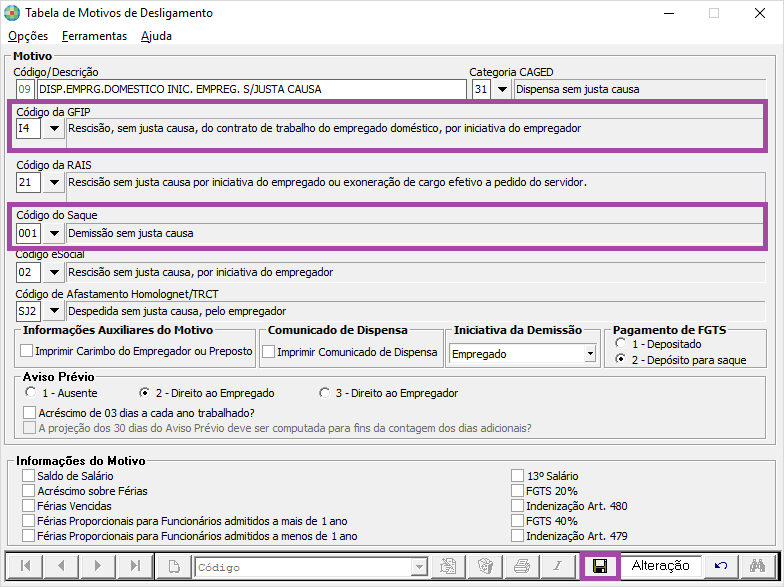Toggle Imprimir Comunicado de Dispensa checkbox
Viewport: 784px width, 587px height.
click(x=268, y=352)
